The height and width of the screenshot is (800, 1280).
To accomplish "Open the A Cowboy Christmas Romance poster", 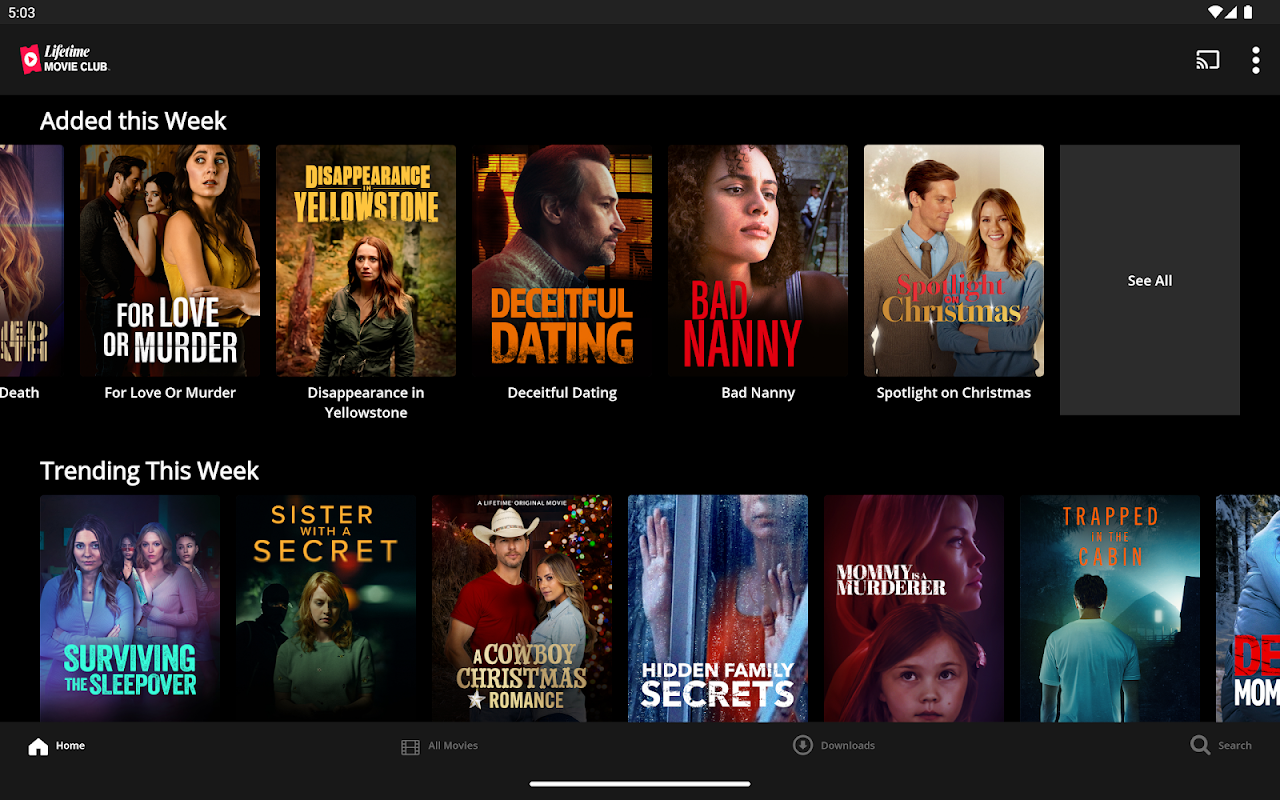I will [x=522, y=608].
